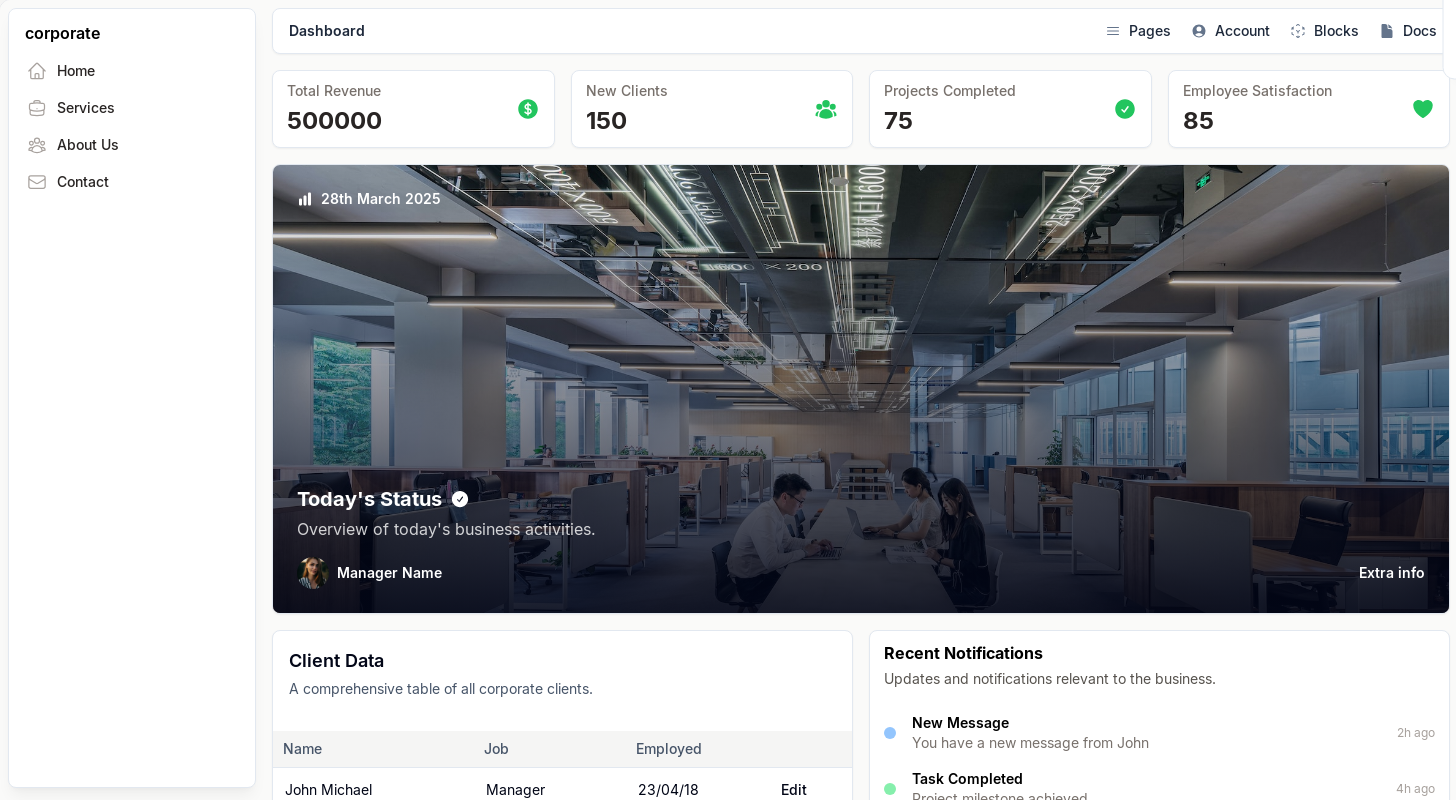Click the About Us people icon
This screenshot has width=1456, height=800.
pyautogui.click(x=37, y=145)
